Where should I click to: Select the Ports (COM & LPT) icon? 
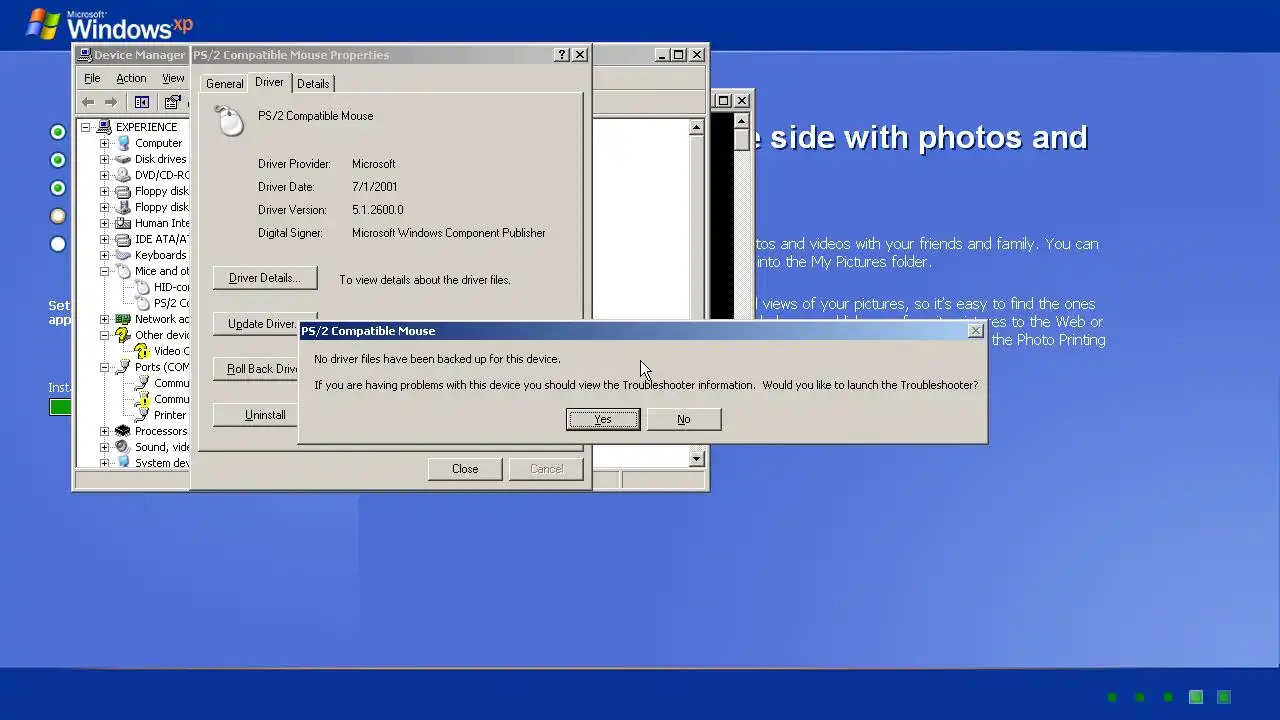click(123, 367)
